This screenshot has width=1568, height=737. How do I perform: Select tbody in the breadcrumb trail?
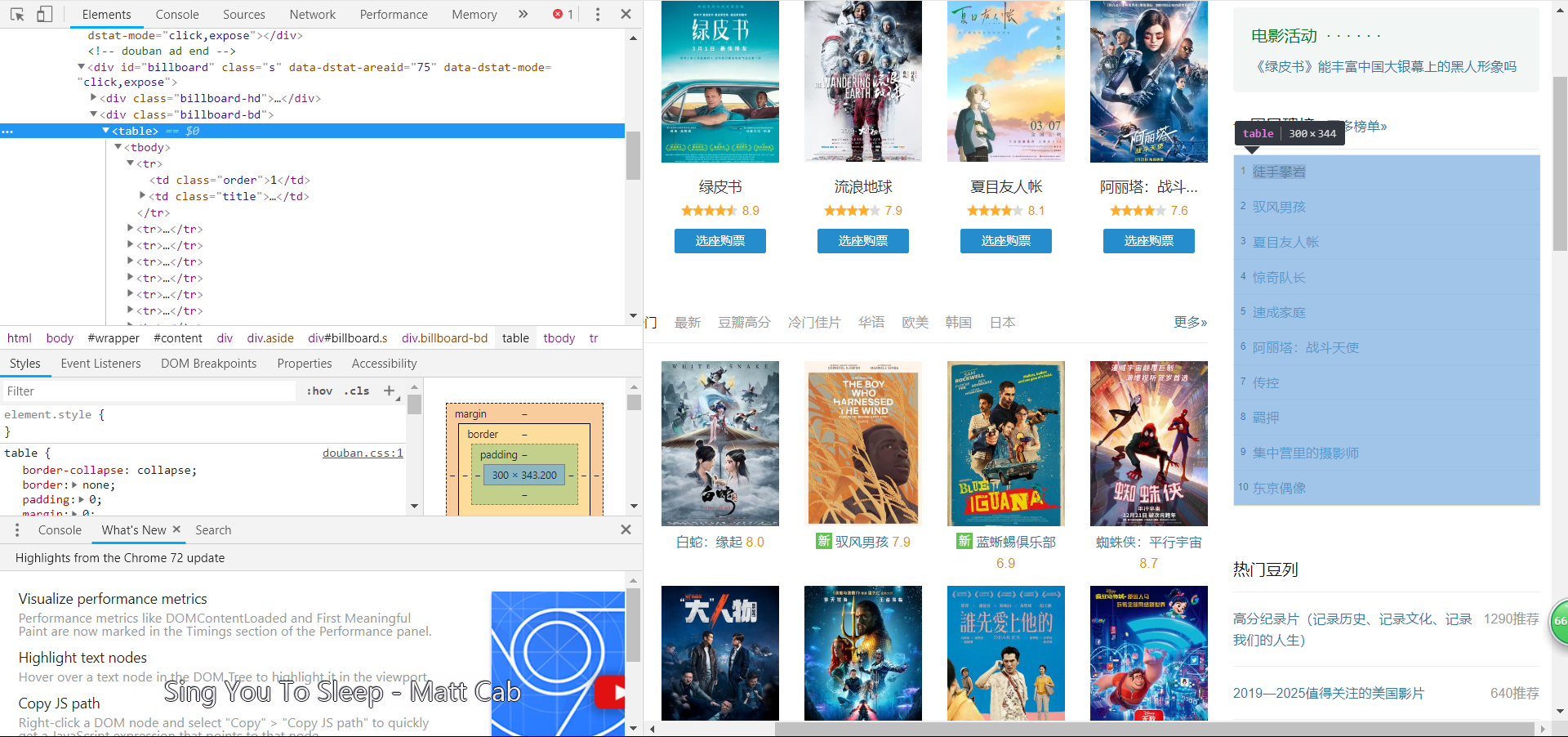[559, 338]
